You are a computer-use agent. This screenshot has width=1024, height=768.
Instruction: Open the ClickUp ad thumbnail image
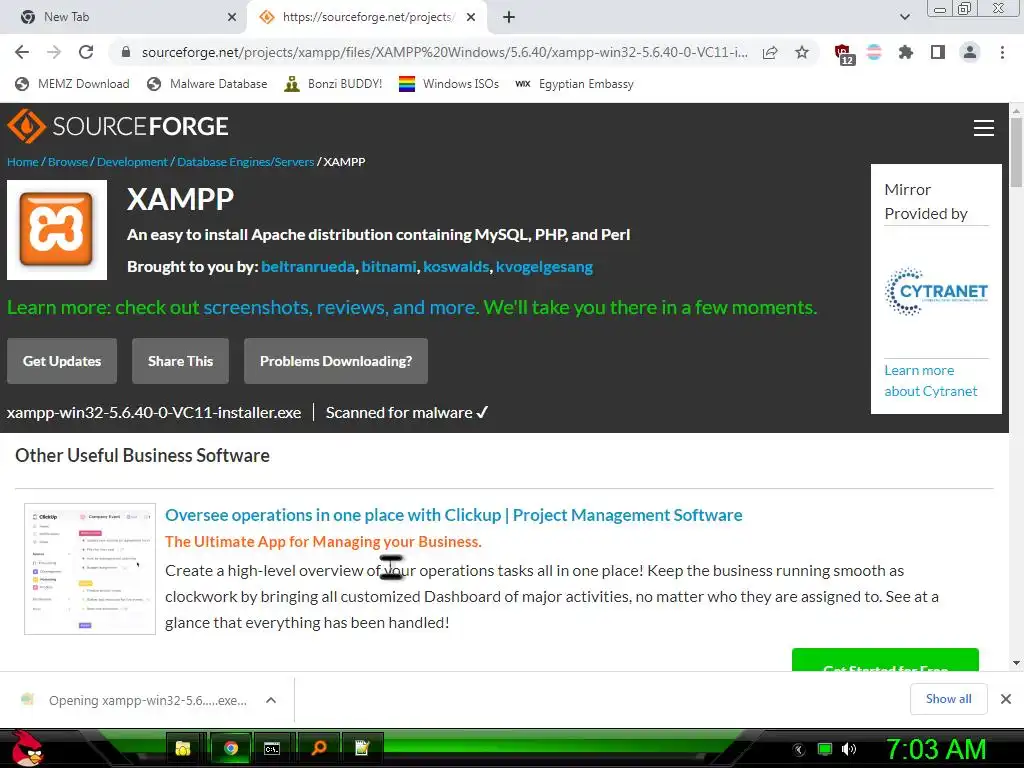pos(90,569)
